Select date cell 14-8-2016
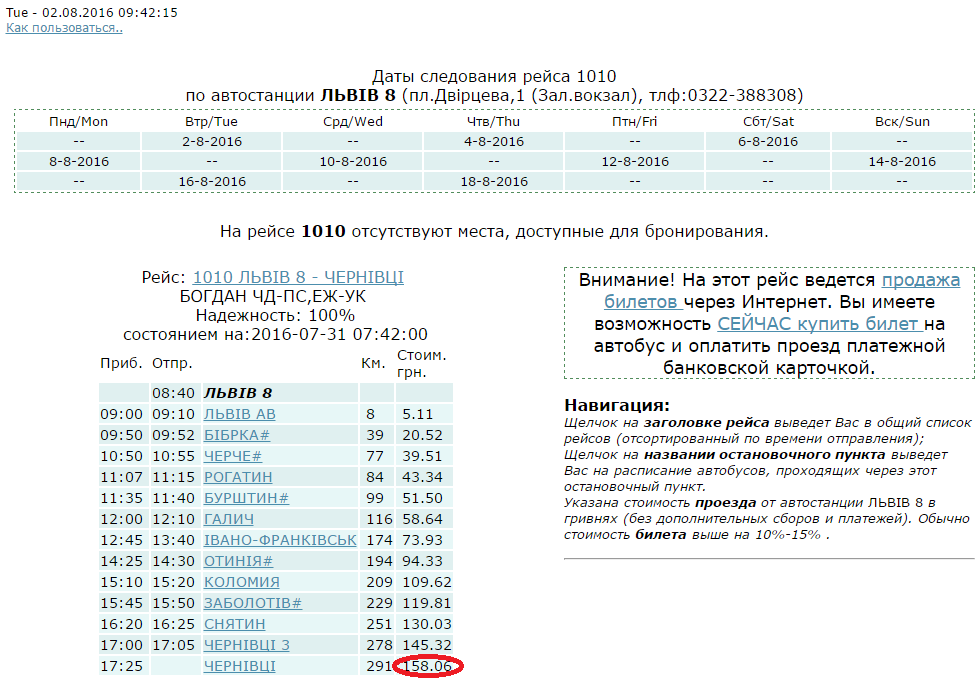 (x=902, y=162)
